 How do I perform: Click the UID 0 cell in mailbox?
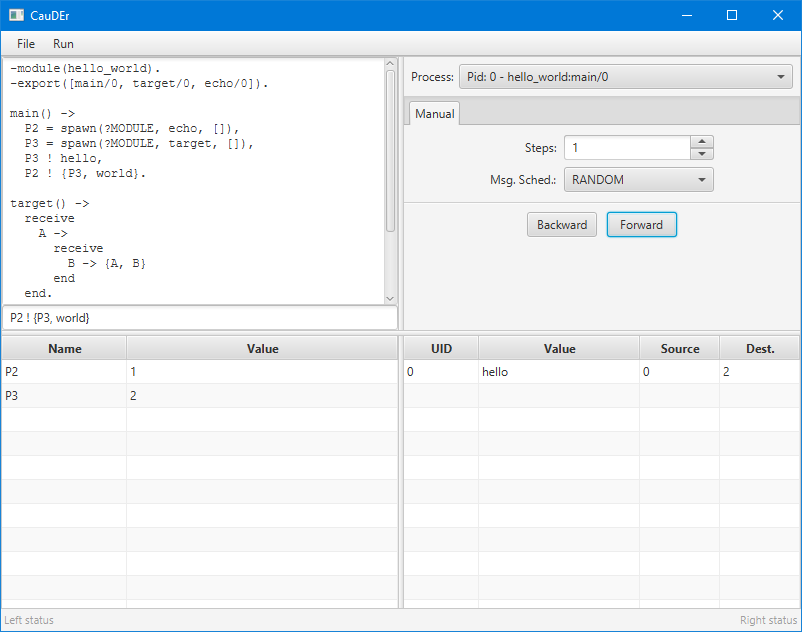coord(441,372)
